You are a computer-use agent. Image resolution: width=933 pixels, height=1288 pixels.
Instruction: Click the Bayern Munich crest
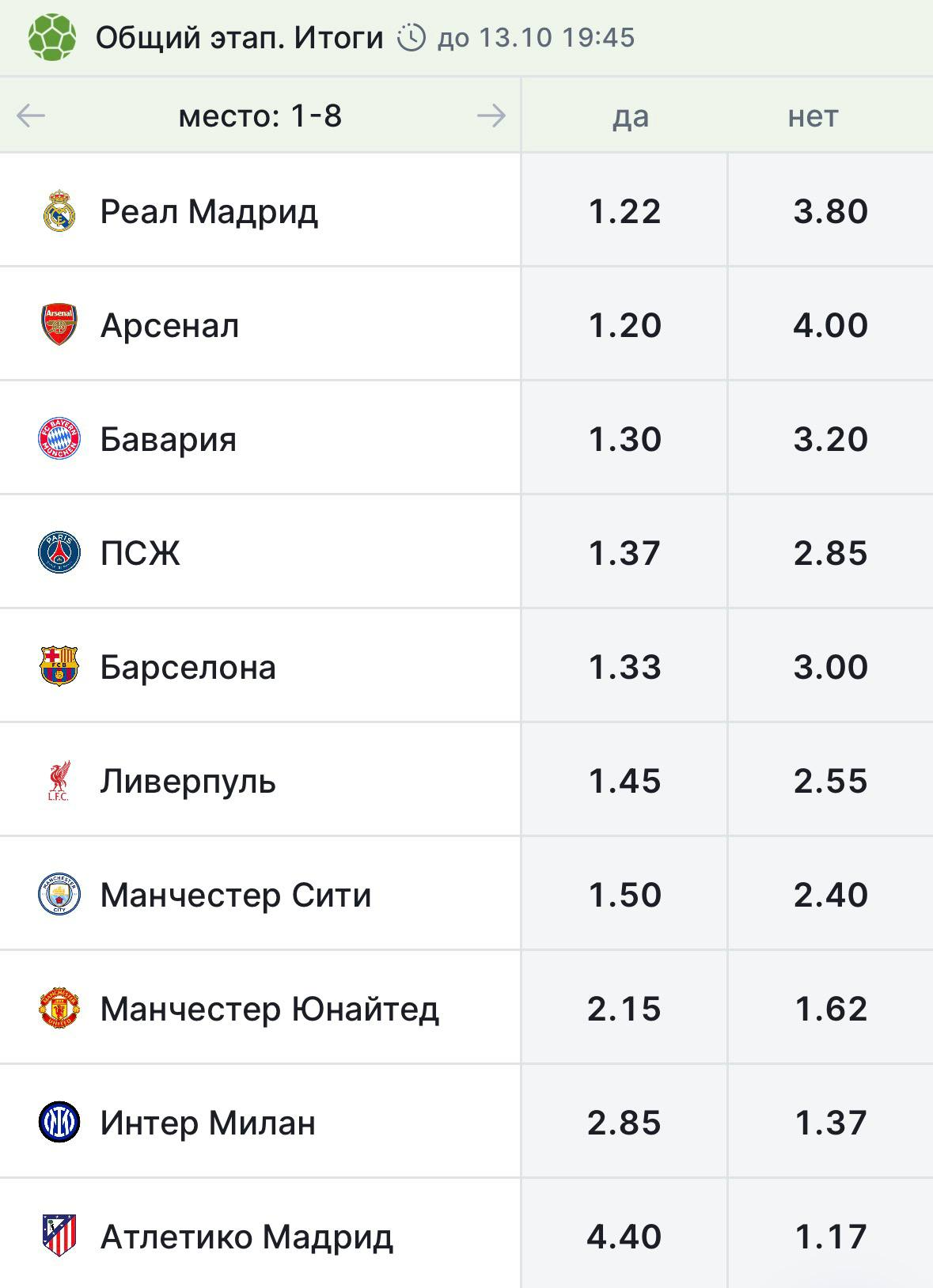[x=59, y=438]
